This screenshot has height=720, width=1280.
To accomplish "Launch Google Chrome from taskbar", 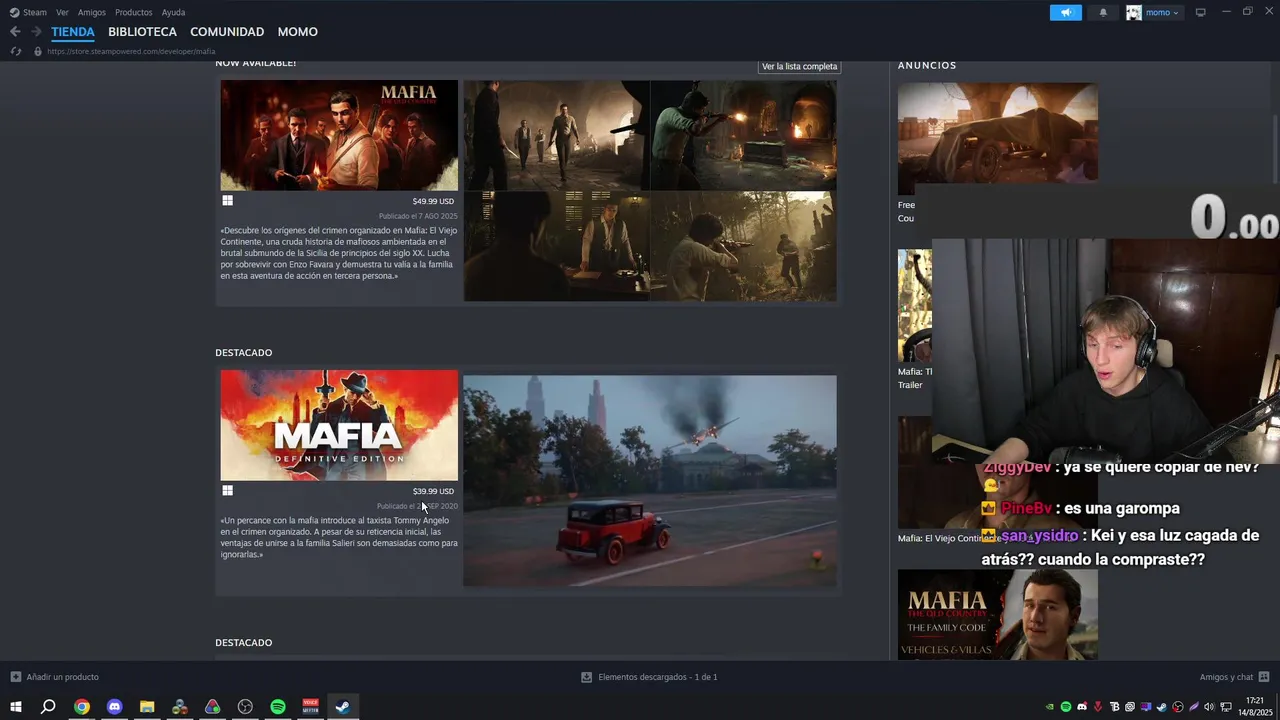I will click(x=82, y=707).
